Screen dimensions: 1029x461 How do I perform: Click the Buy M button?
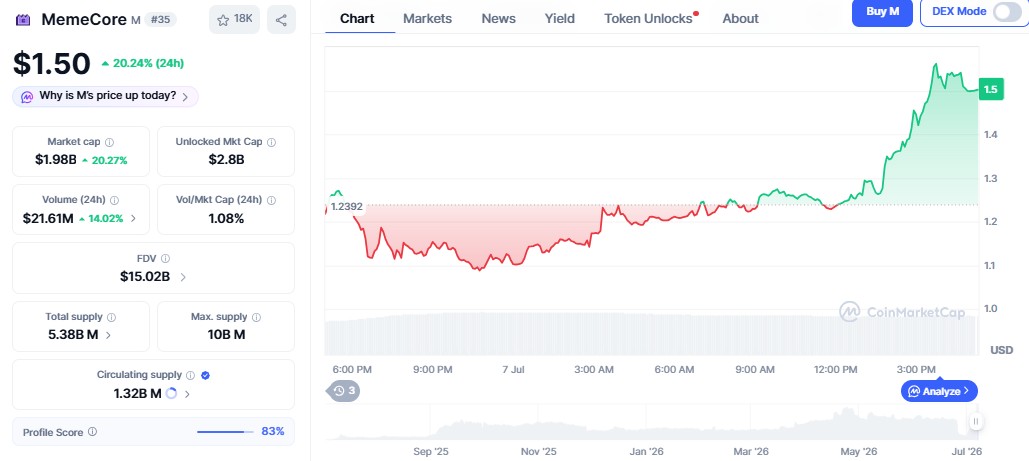point(882,12)
